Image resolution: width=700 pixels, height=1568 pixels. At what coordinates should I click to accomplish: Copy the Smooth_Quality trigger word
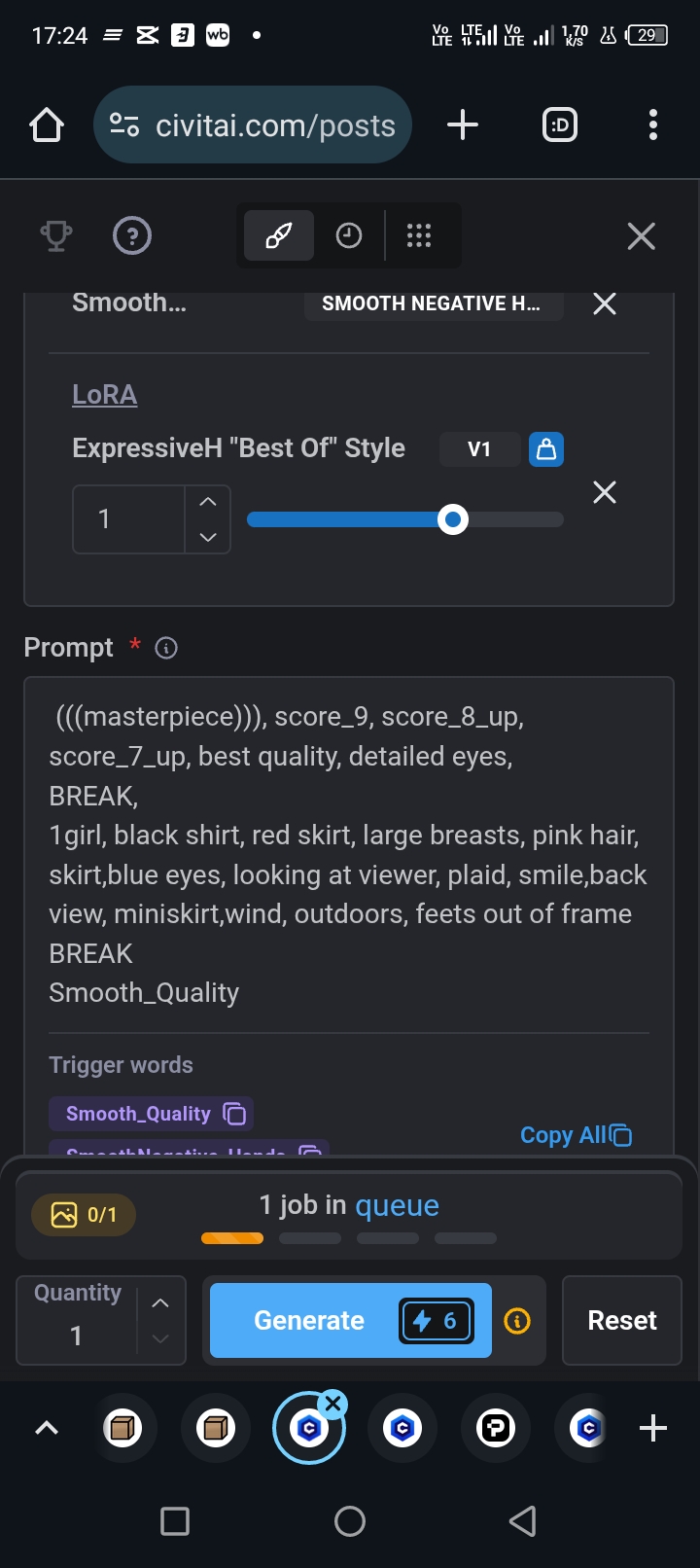234,1114
